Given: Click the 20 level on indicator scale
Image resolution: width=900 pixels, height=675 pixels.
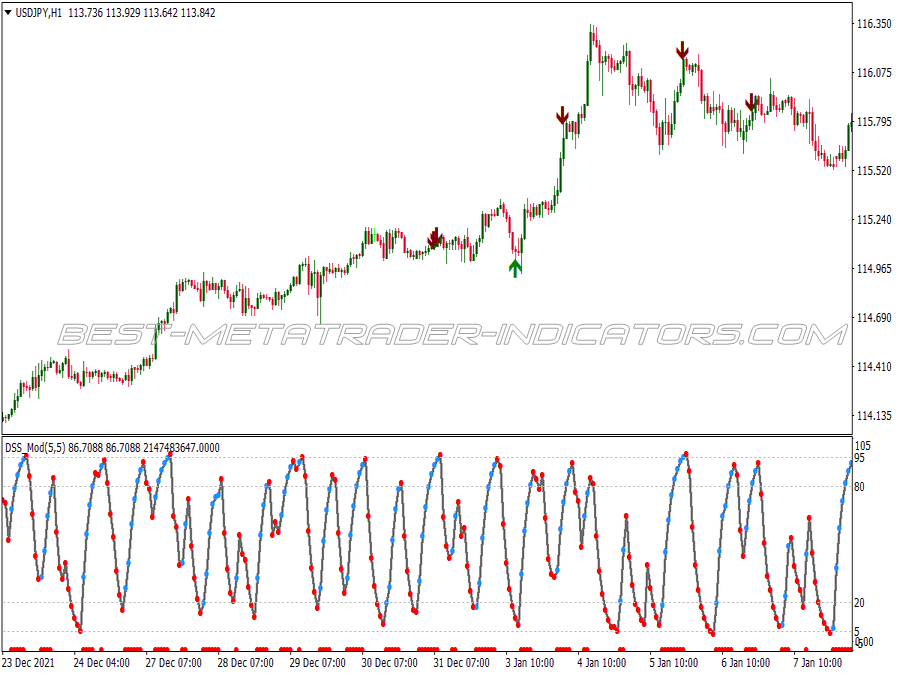Looking at the screenshot, I should coord(859,603).
